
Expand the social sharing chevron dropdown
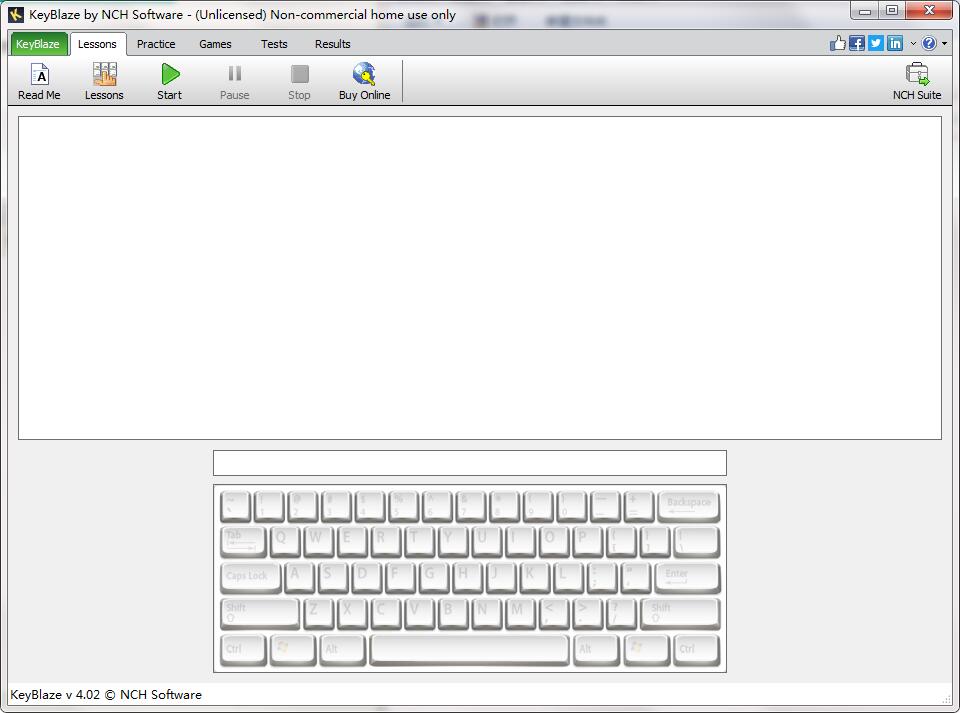pyautogui.click(x=913, y=44)
